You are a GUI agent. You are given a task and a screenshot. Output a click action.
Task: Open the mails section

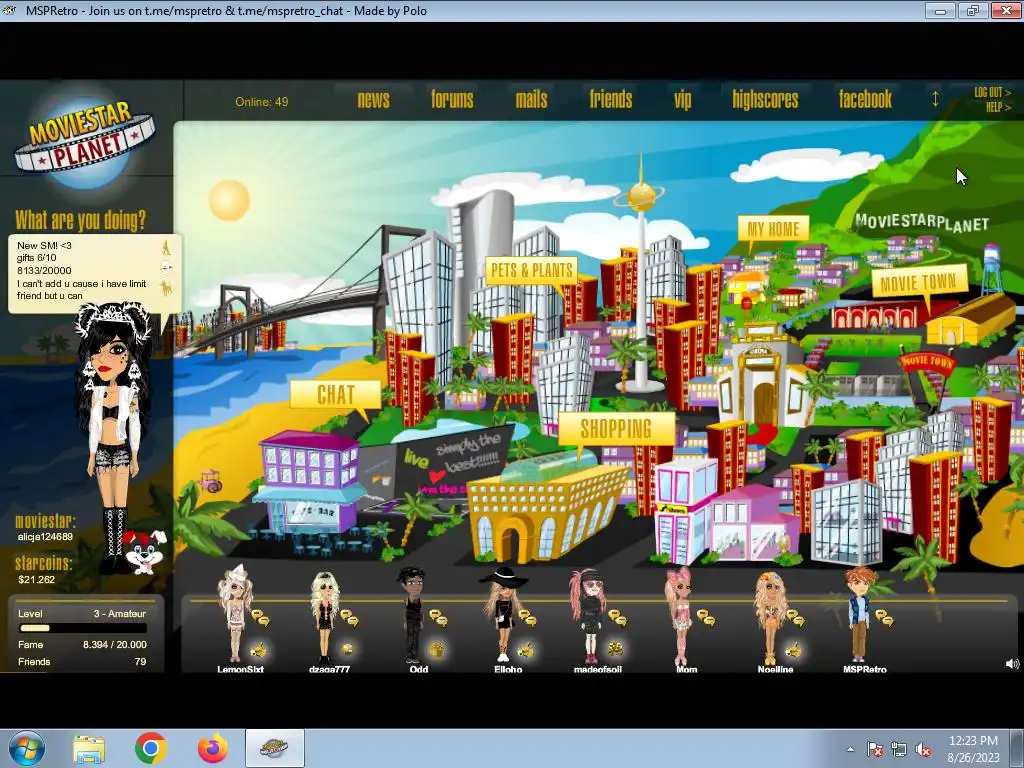pos(532,99)
